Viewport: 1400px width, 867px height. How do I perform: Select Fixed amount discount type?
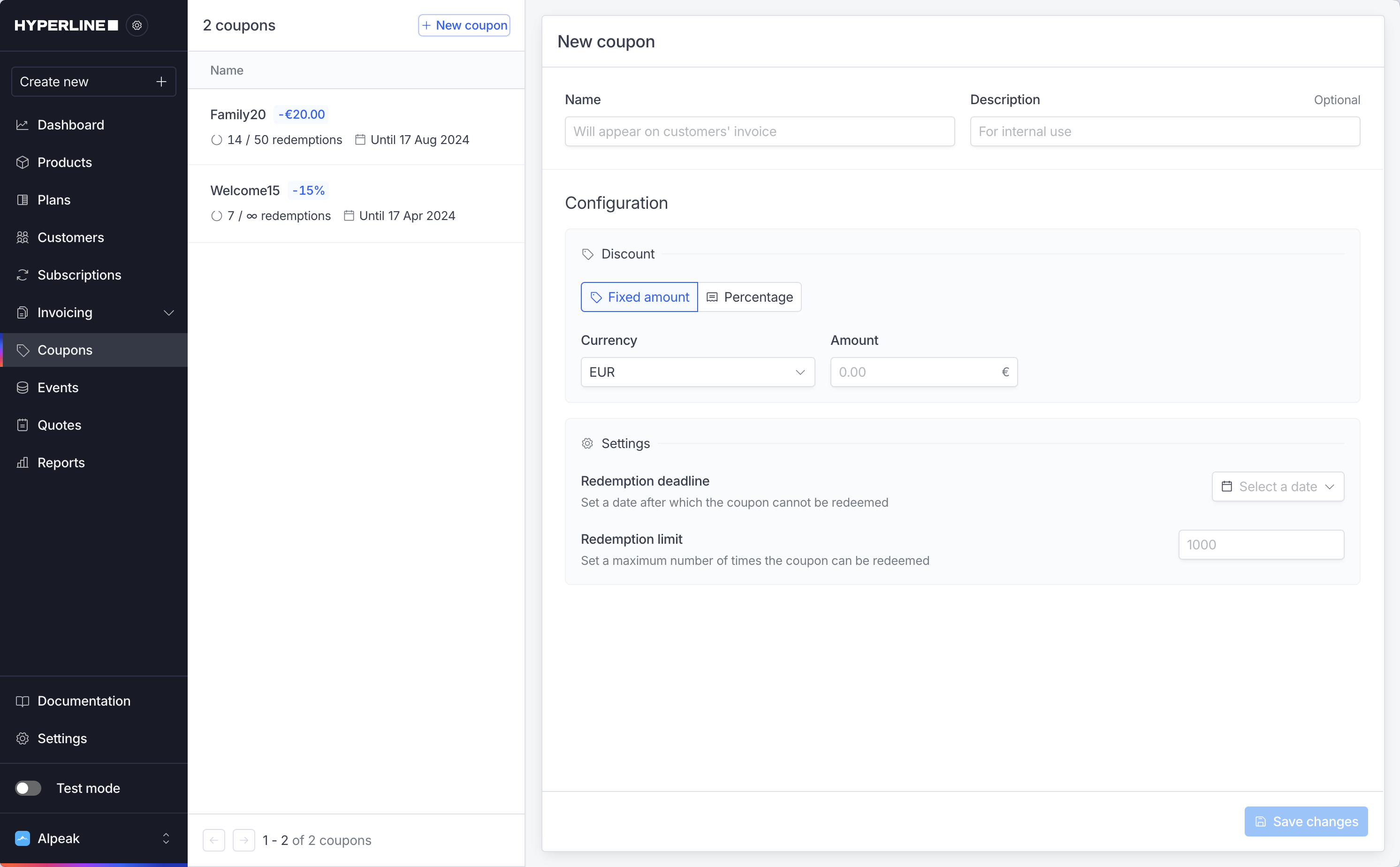pyautogui.click(x=639, y=297)
